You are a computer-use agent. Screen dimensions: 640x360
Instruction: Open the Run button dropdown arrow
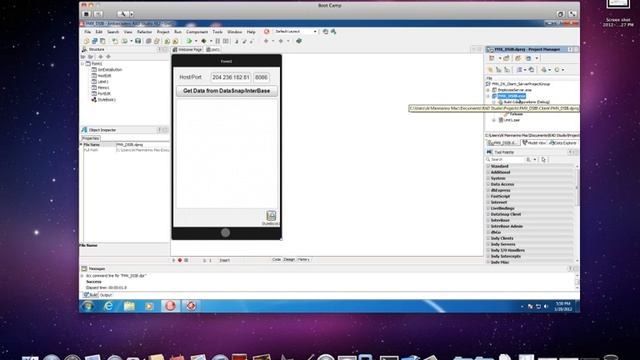click(196, 41)
